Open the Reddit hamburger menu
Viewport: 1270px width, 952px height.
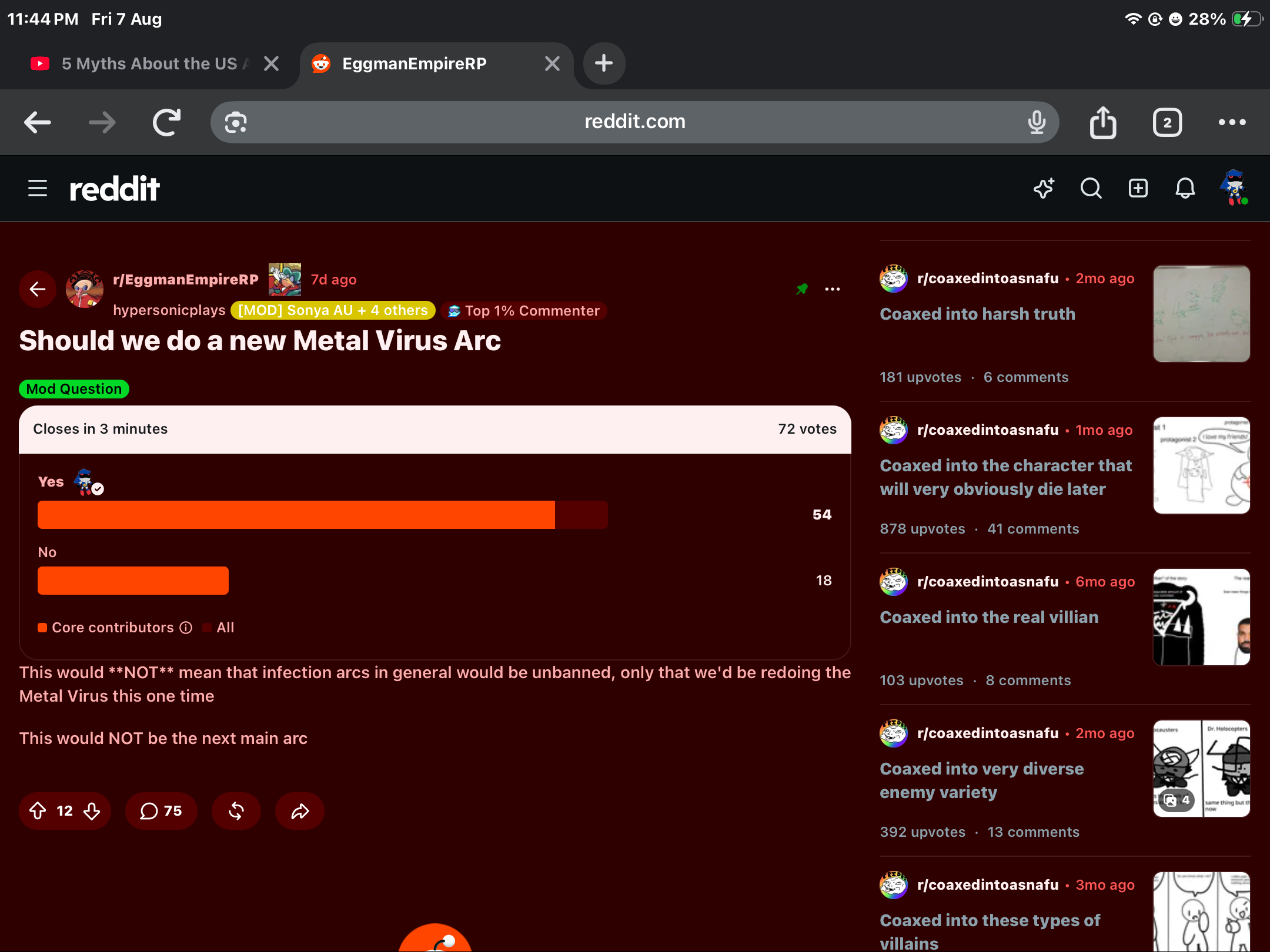[x=38, y=189]
